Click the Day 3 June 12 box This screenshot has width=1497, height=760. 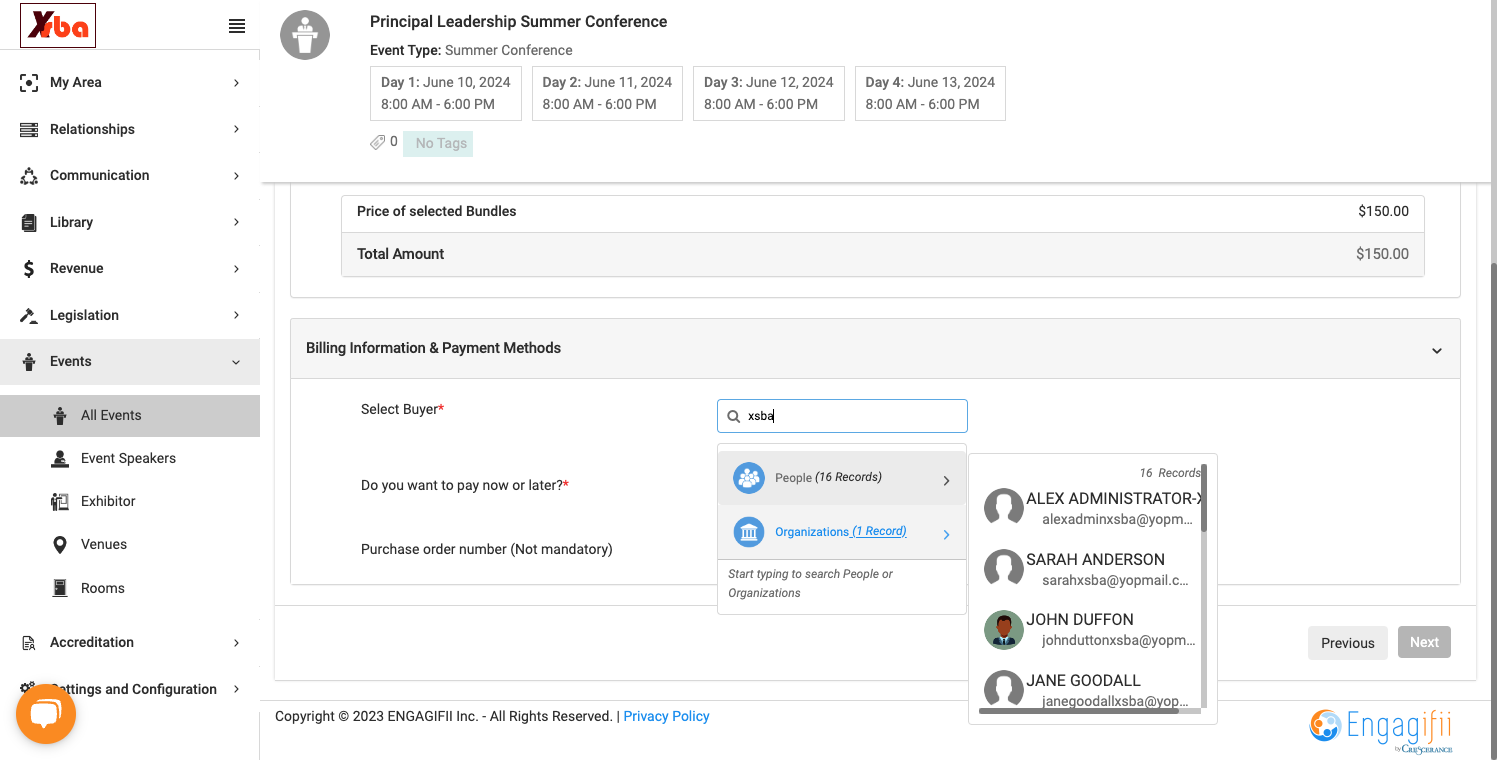(769, 94)
